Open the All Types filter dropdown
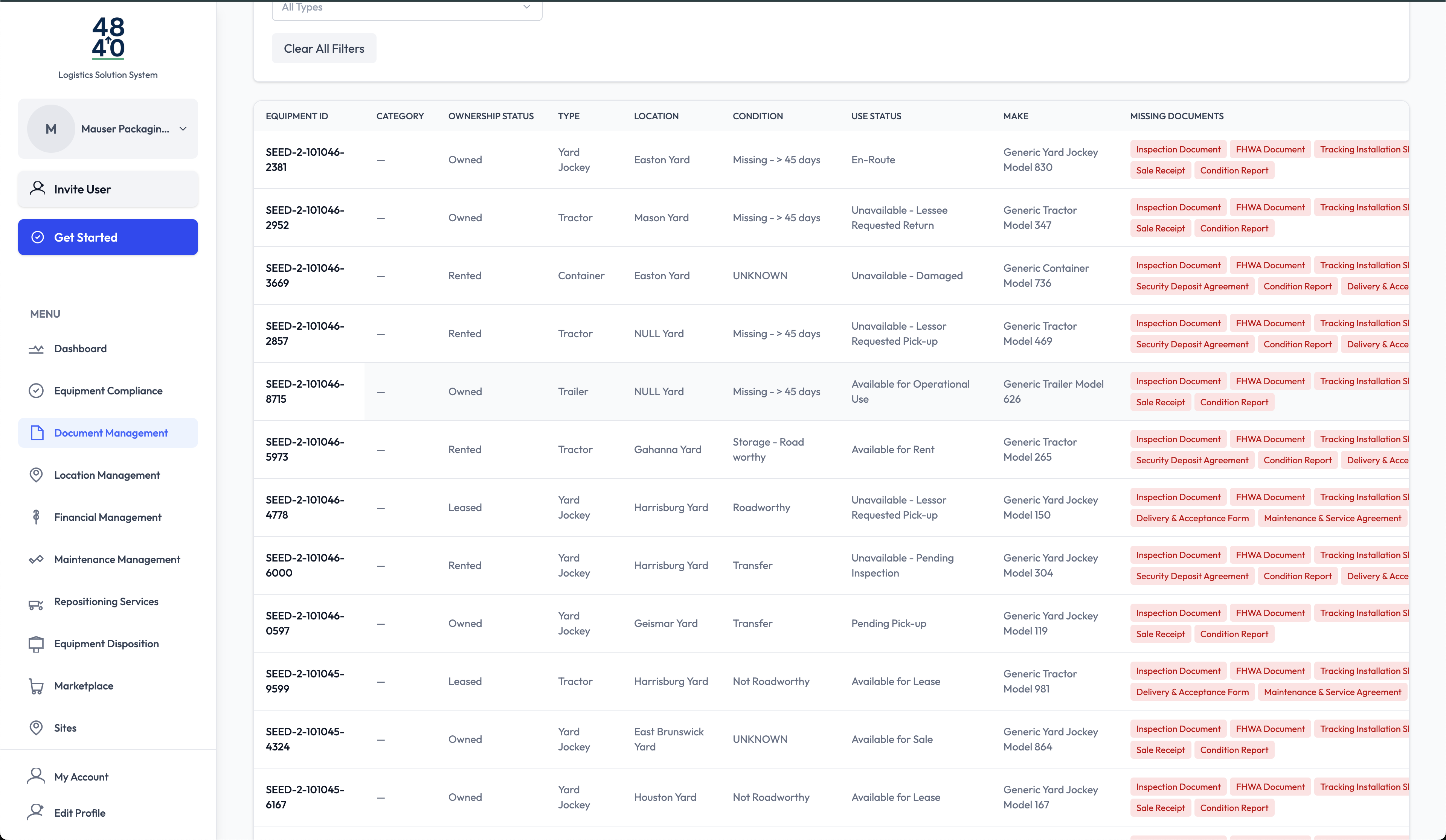This screenshot has height=840, width=1446. click(x=407, y=8)
